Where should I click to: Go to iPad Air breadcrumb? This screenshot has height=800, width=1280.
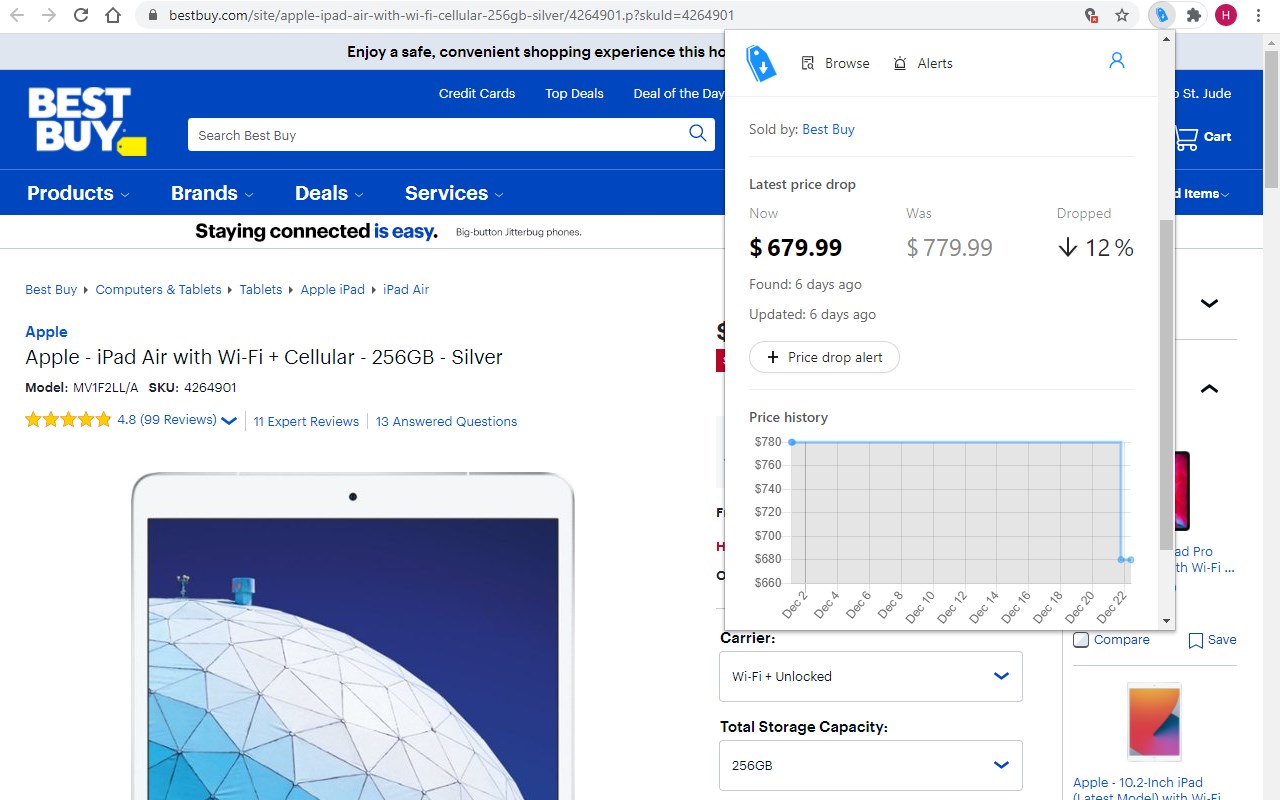[x=406, y=289]
